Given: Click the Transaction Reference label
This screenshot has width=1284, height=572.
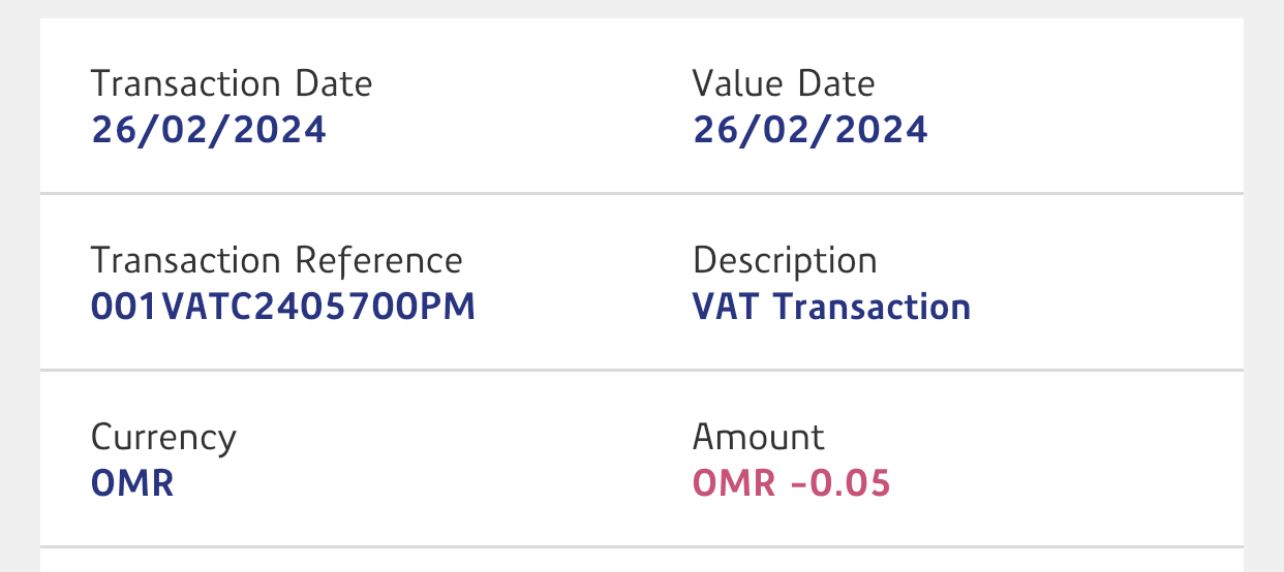Looking at the screenshot, I should (276, 261).
